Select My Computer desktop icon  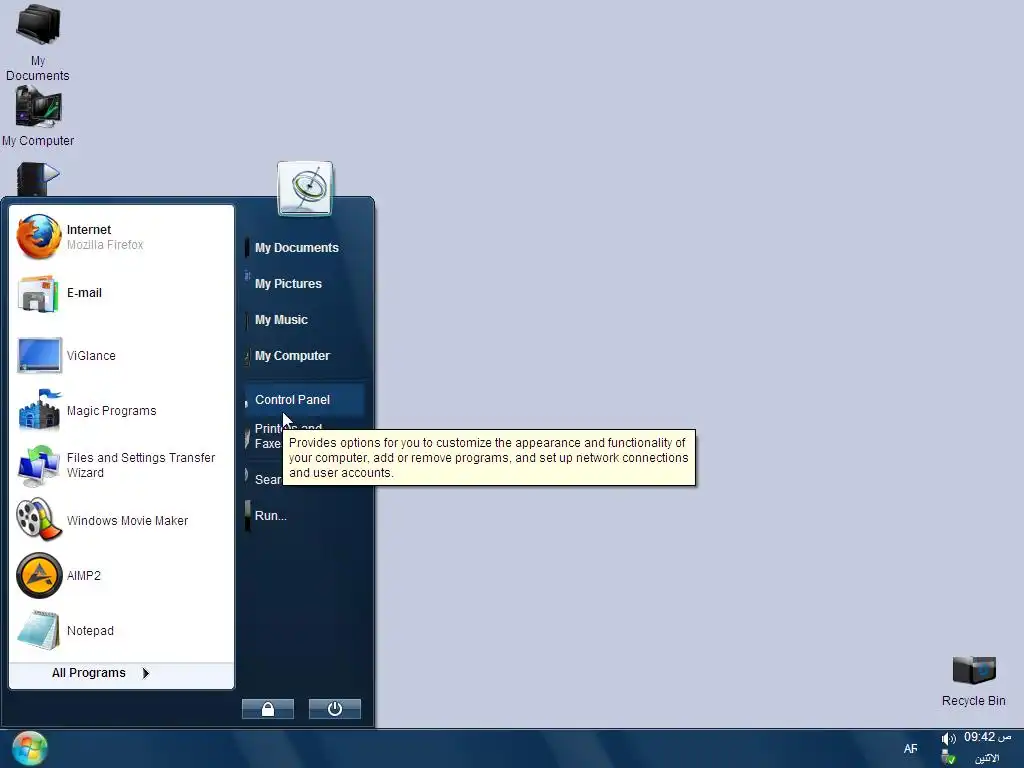38,108
